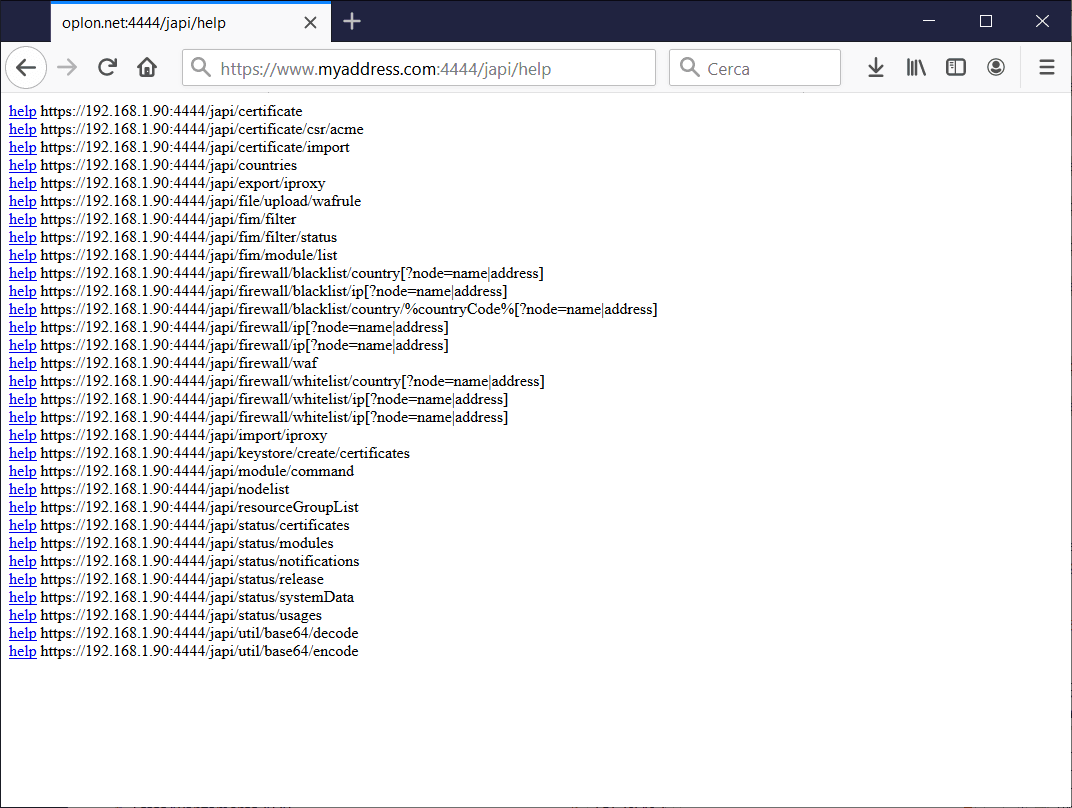Close the browser window
Viewport: 1072px width, 808px height.
(x=1042, y=21)
